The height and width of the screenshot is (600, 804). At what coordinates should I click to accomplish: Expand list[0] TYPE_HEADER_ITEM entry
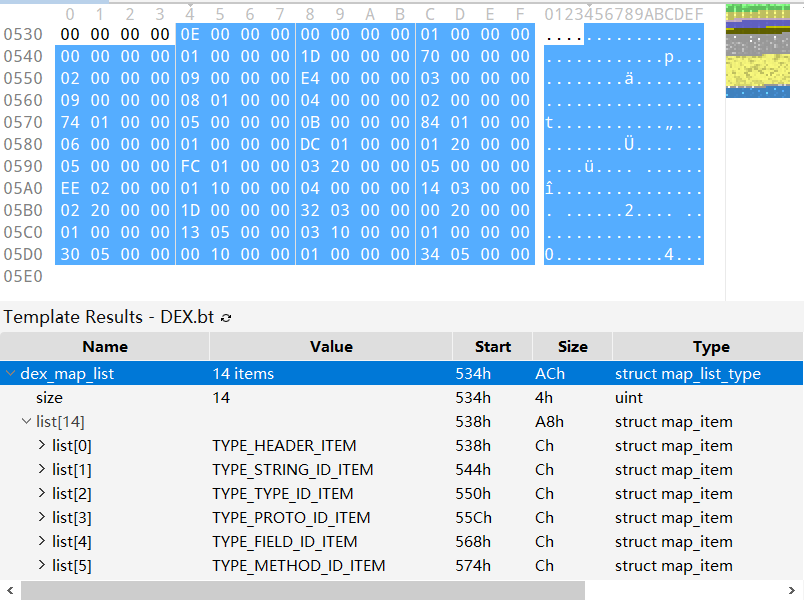pyautogui.click(x=42, y=445)
